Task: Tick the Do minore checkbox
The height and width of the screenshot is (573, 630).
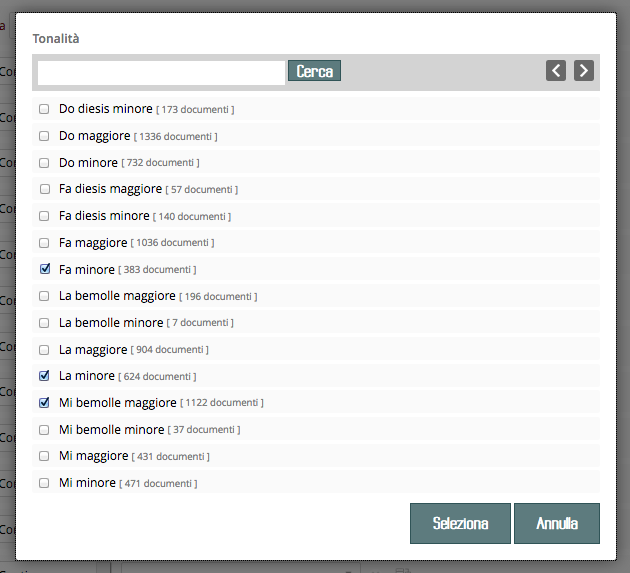Action: coord(44,162)
